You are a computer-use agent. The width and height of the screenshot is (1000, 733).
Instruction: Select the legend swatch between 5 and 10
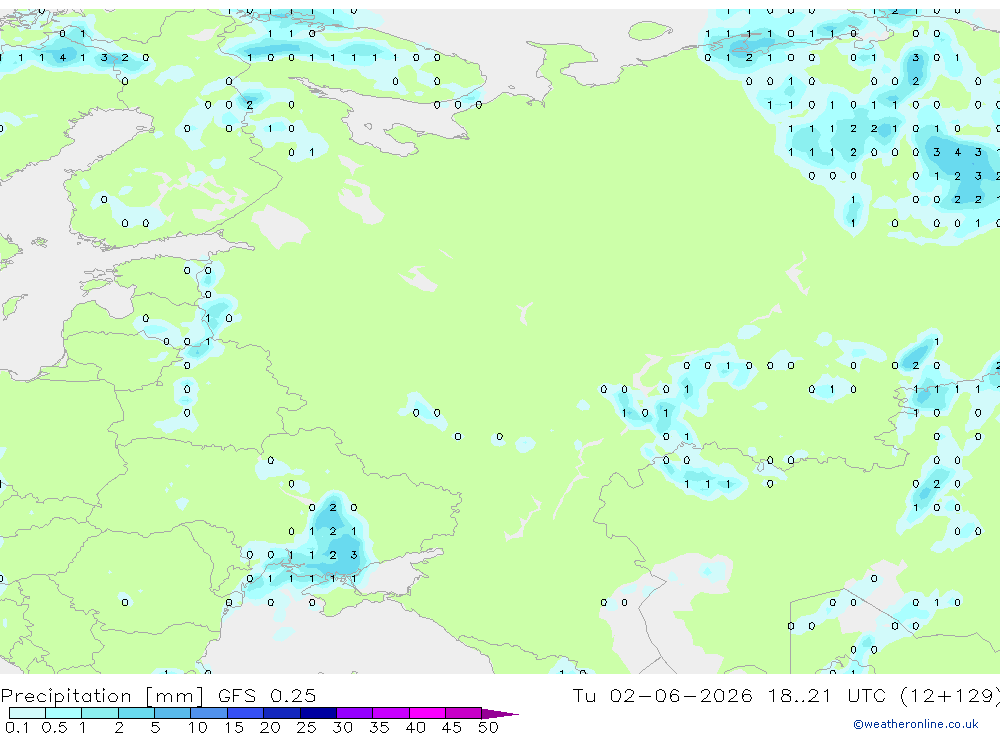(x=172, y=713)
